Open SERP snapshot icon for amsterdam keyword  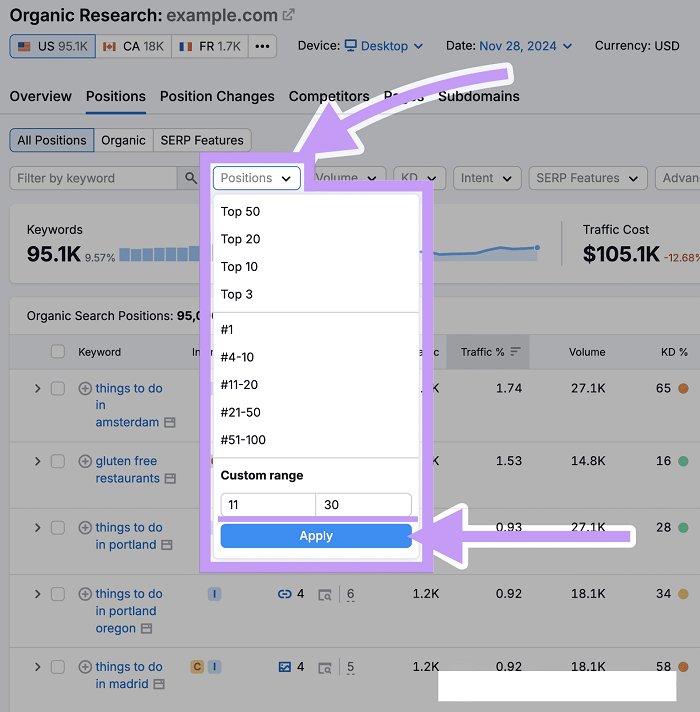[170, 422]
